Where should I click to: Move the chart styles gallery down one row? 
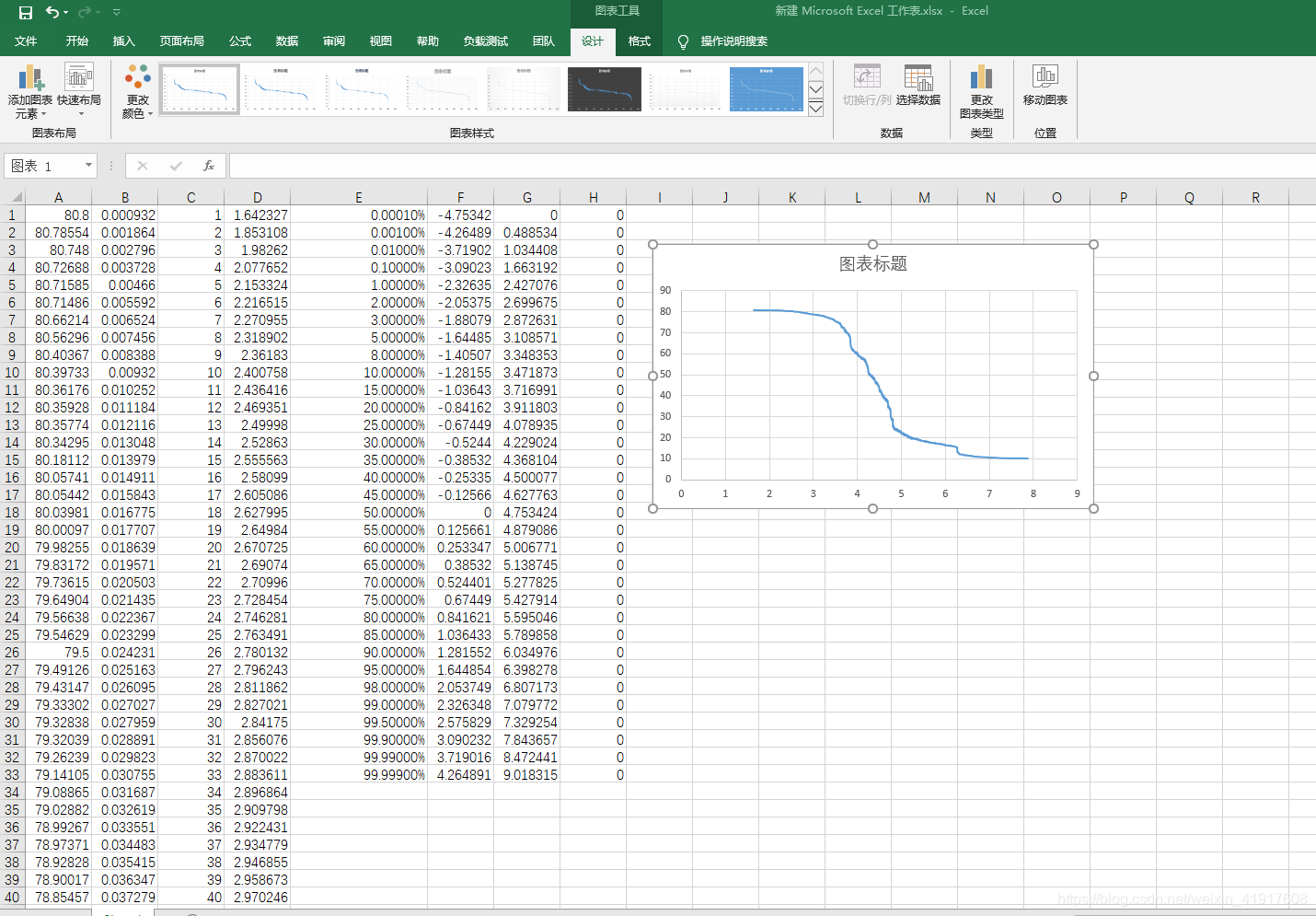[x=815, y=89]
